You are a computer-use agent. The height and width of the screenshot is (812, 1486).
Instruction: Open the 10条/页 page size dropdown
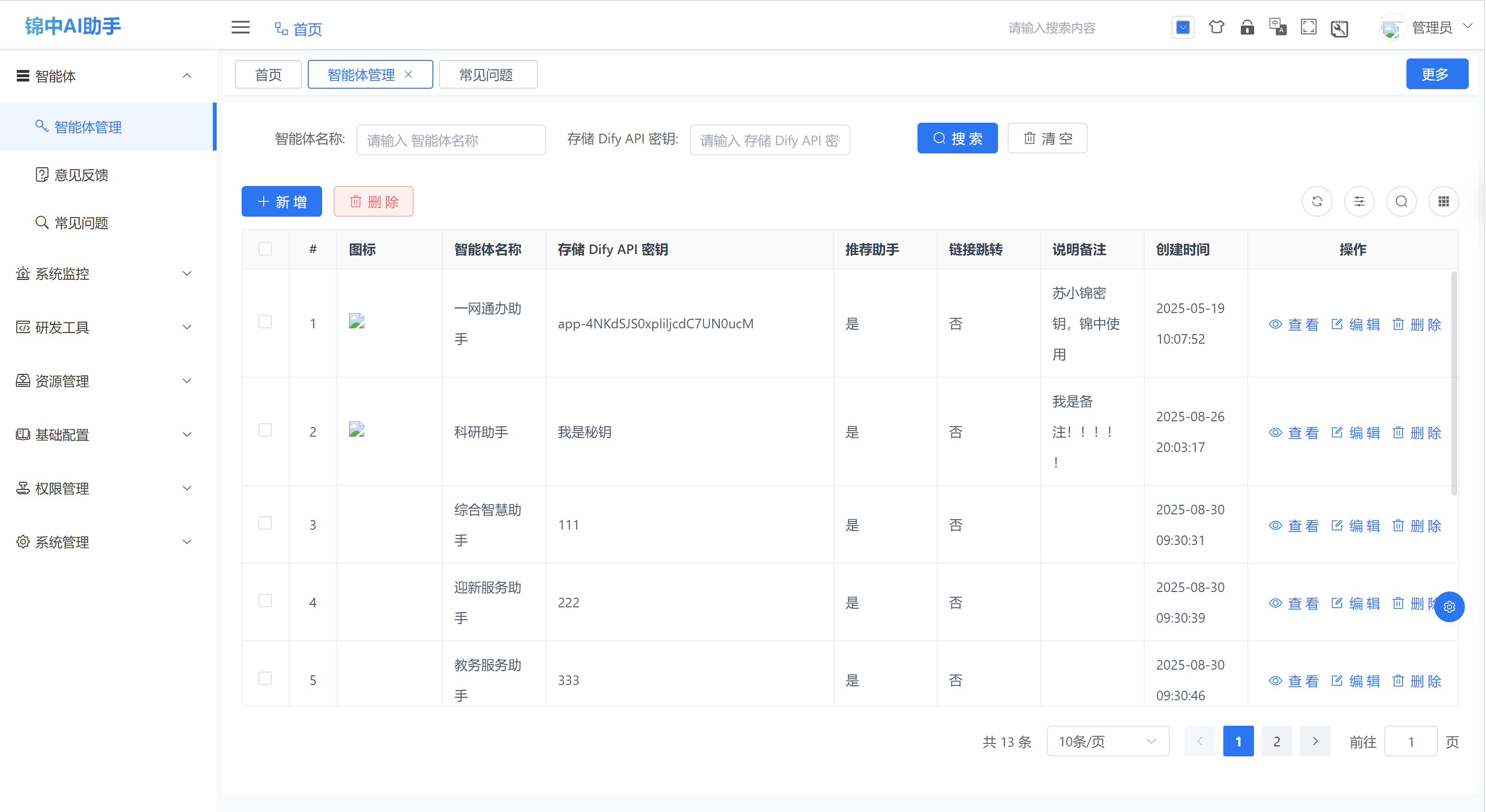tap(1107, 741)
